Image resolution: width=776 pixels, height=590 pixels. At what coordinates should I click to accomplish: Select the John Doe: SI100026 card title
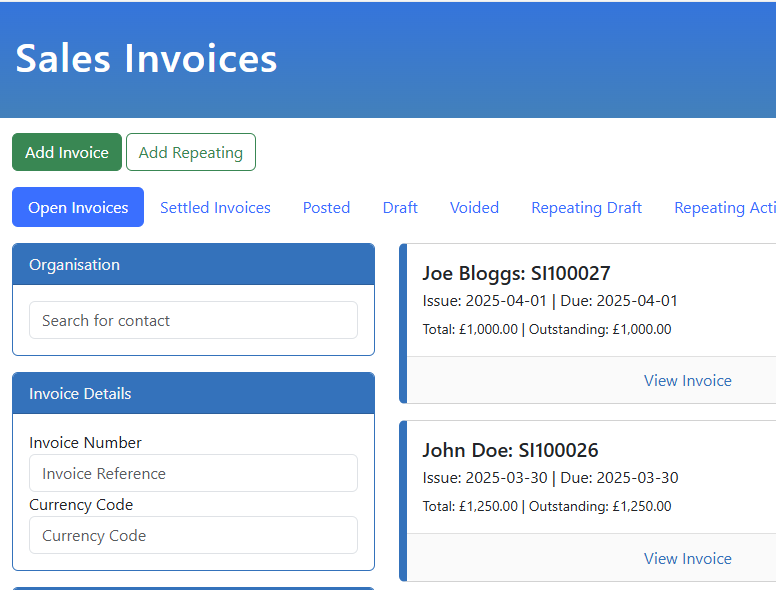click(x=510, y=450)
